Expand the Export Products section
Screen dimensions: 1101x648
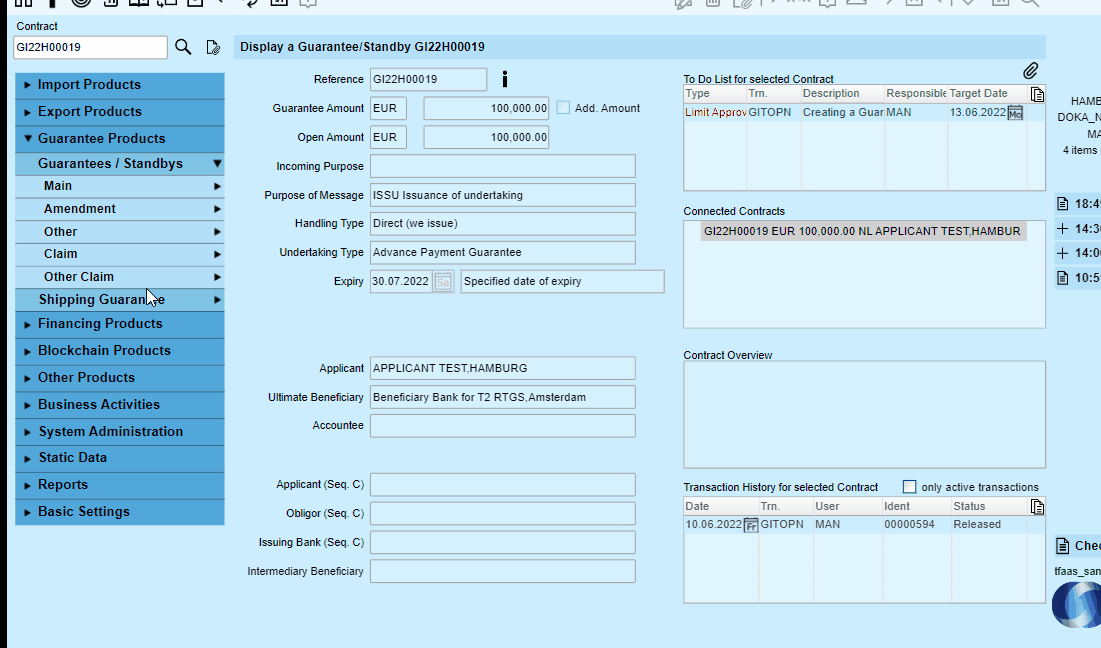pyautogui.click(x=120, y=112)
